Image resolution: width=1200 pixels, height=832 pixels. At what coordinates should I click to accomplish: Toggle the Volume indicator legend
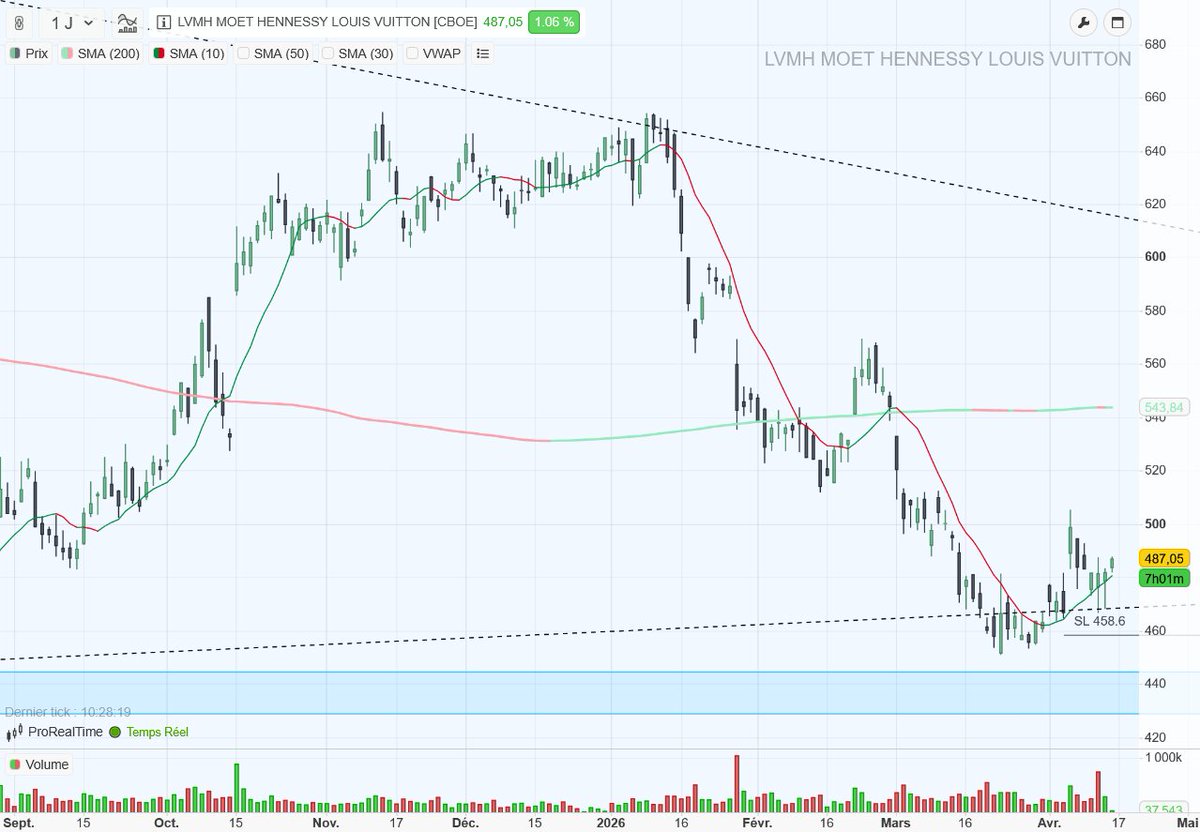point(39,765)
